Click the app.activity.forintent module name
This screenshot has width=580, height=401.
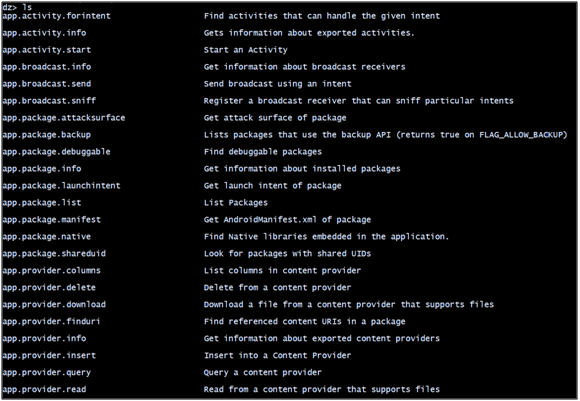(56, 16)
